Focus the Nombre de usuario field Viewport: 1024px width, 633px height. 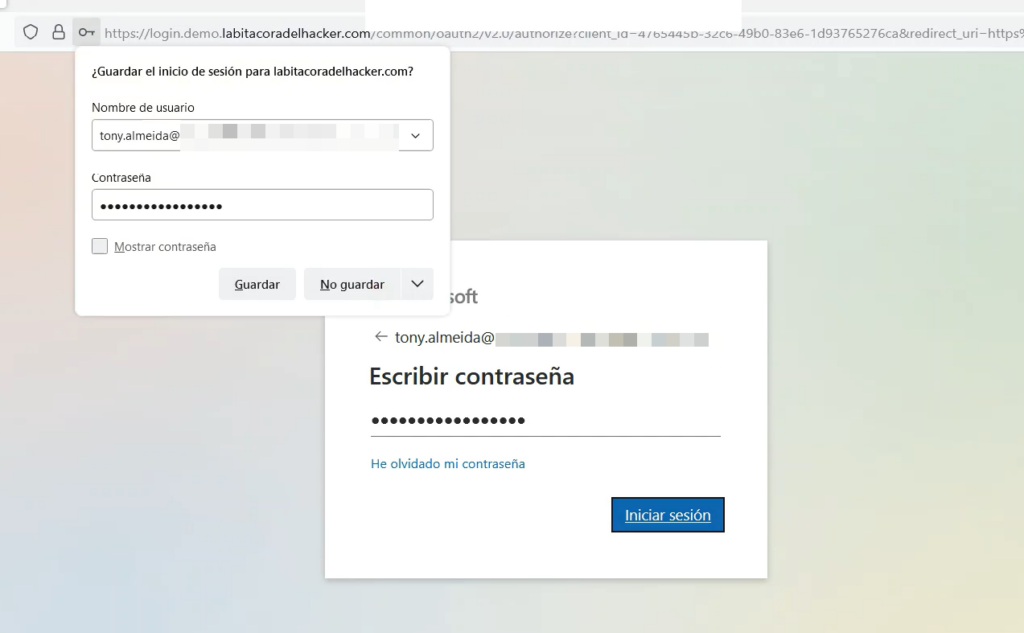(262, 135)
